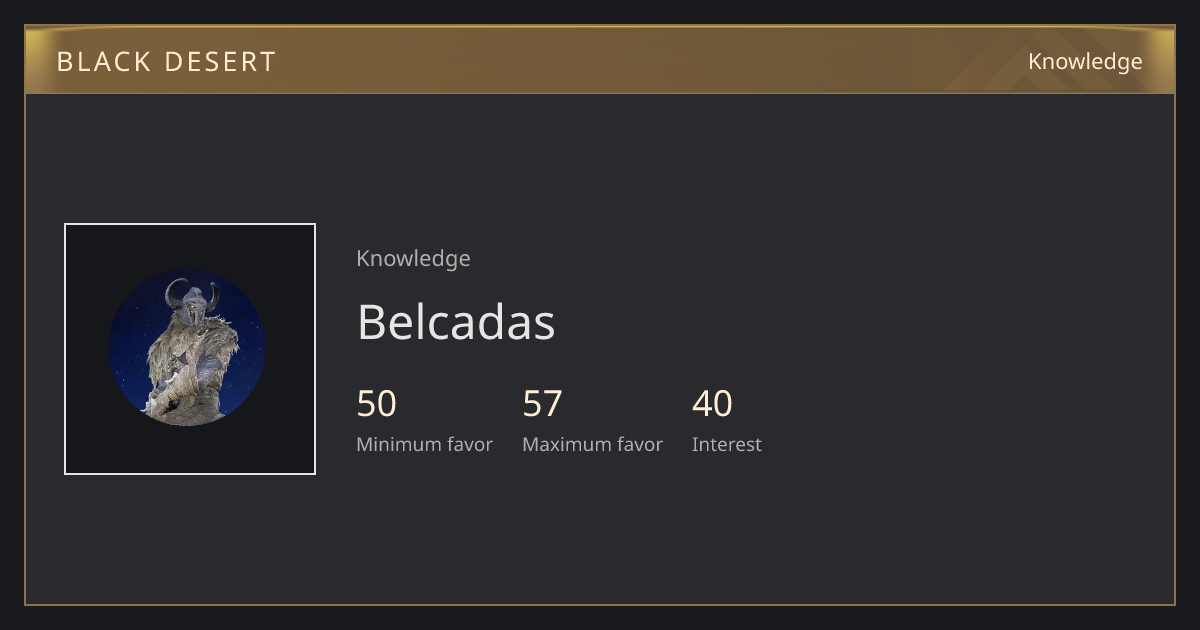Viewport: 1200px width, 630px height.
Task: Select the Maximum favor label
Action: (592, 445)
